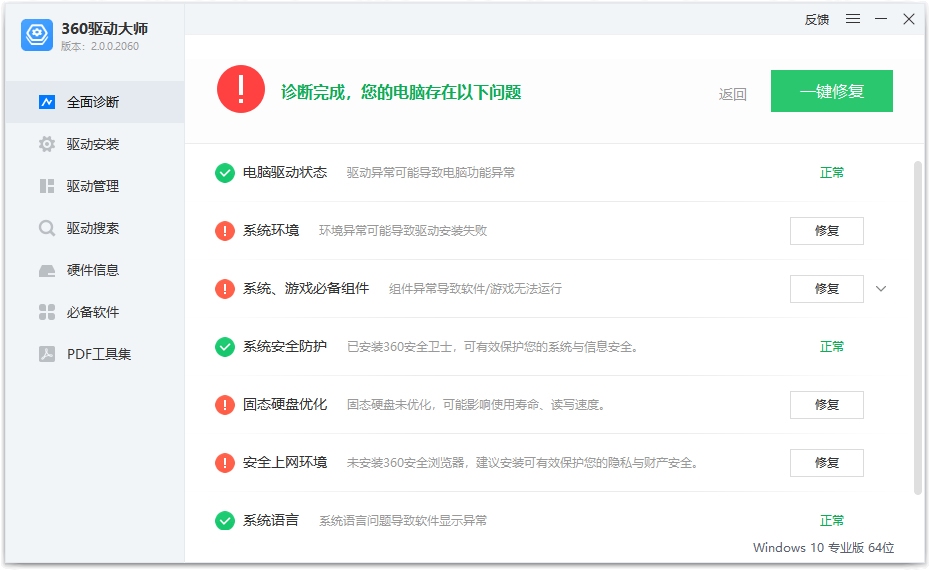The height and width of the screenshot is (570, 930).
Task: Click description 环境异常可能导致驱动安装失败
Action: pyautogui.click(x=403, y=230)
